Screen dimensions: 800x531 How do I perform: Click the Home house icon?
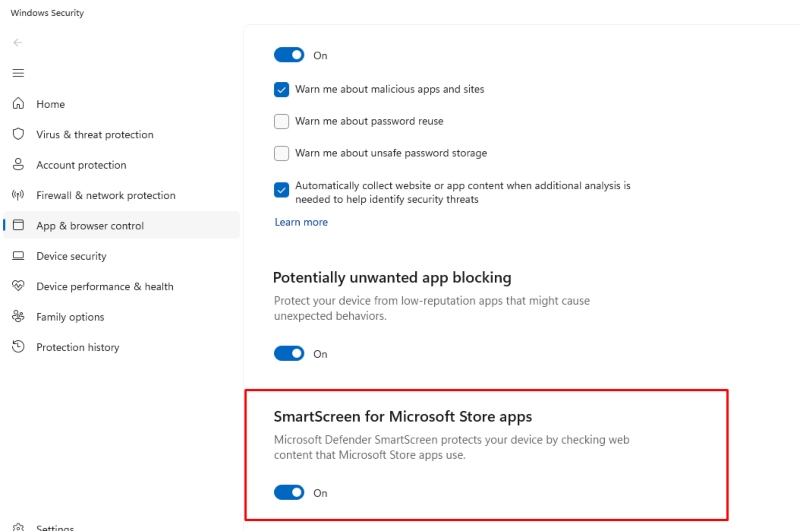tap(18, 104)
